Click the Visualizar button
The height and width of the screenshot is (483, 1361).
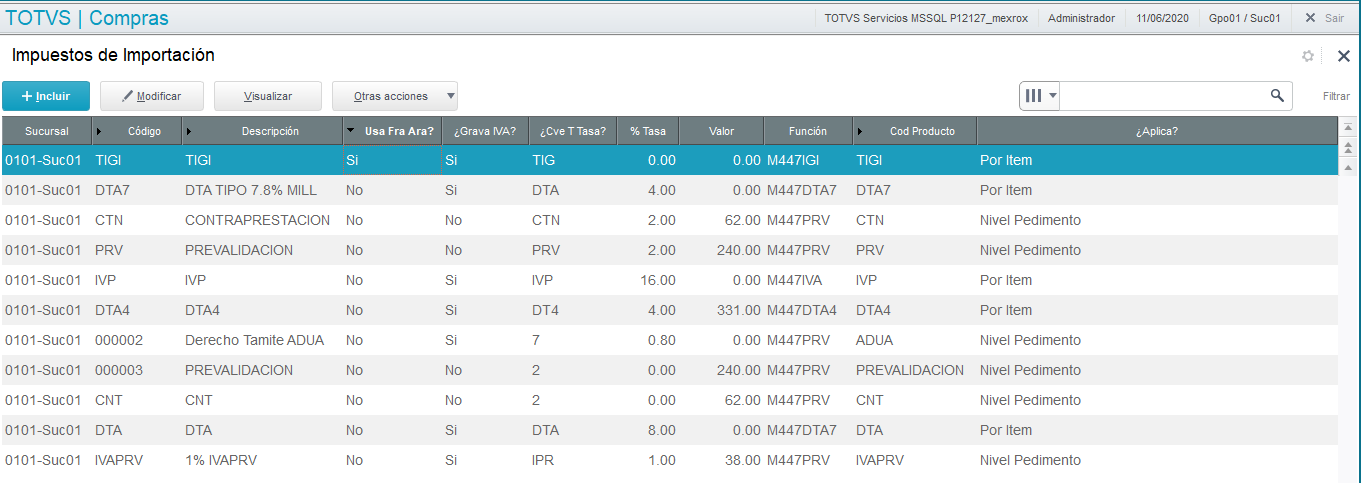[267, 96]
